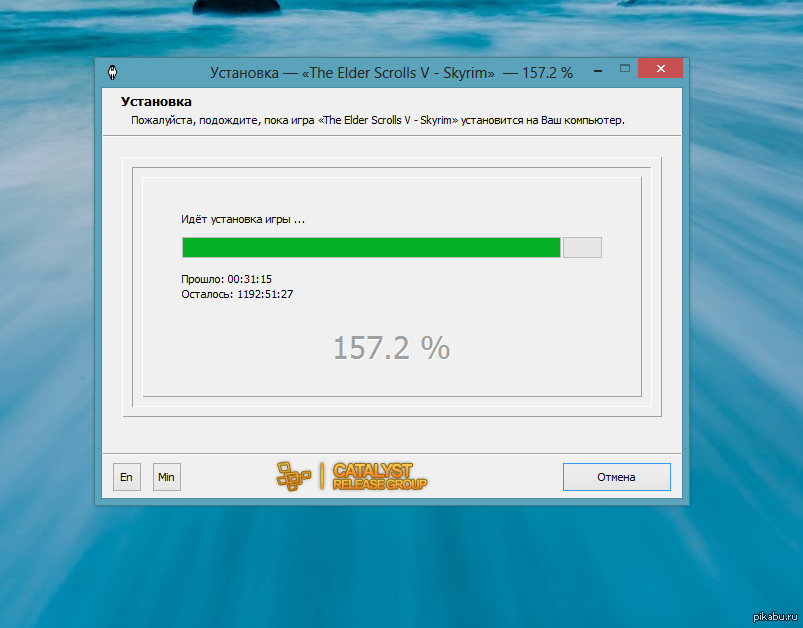Click the 'Идёт установка игры ...' status text

pyautogui.click(x=243, y=219)
